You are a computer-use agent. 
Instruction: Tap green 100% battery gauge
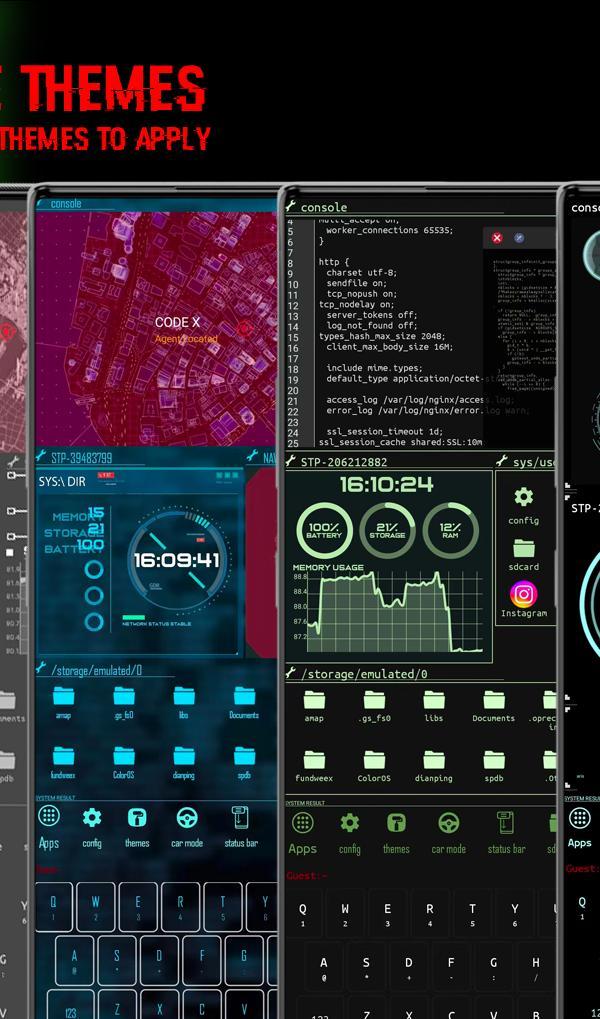point(324,530)
